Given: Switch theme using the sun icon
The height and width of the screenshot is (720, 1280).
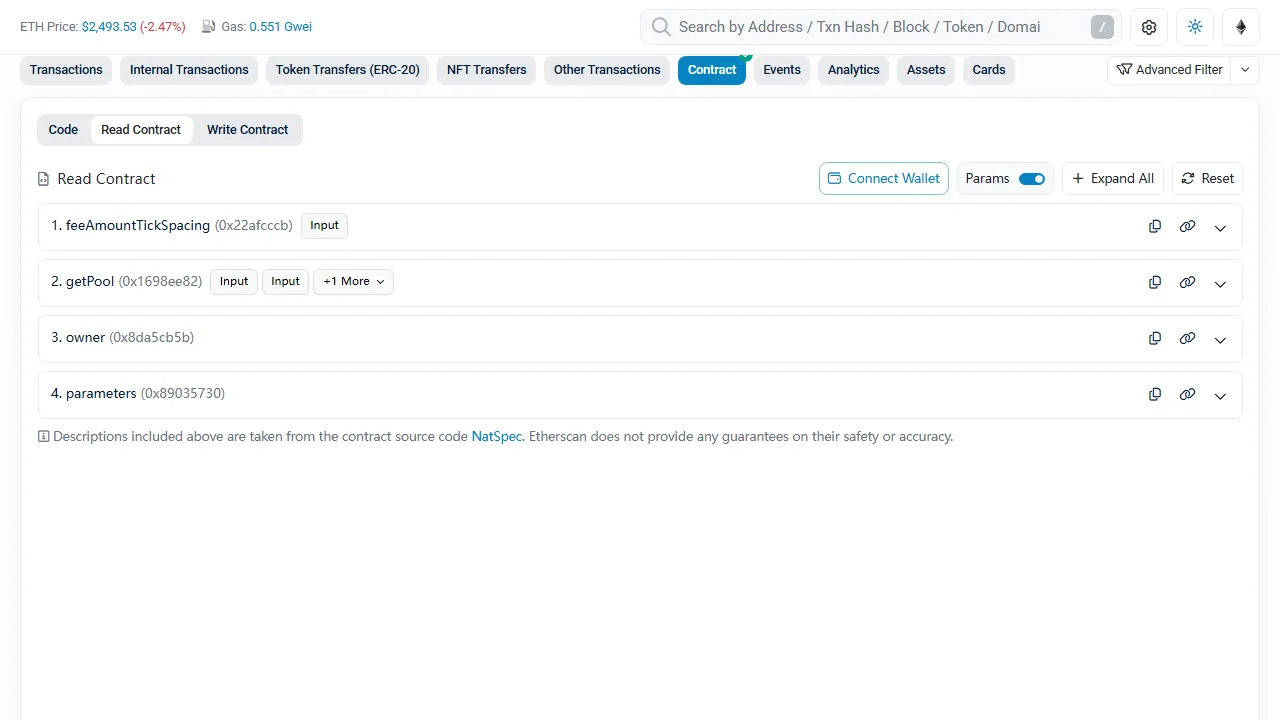Looking at the screenshot, I should point(1195,27).
